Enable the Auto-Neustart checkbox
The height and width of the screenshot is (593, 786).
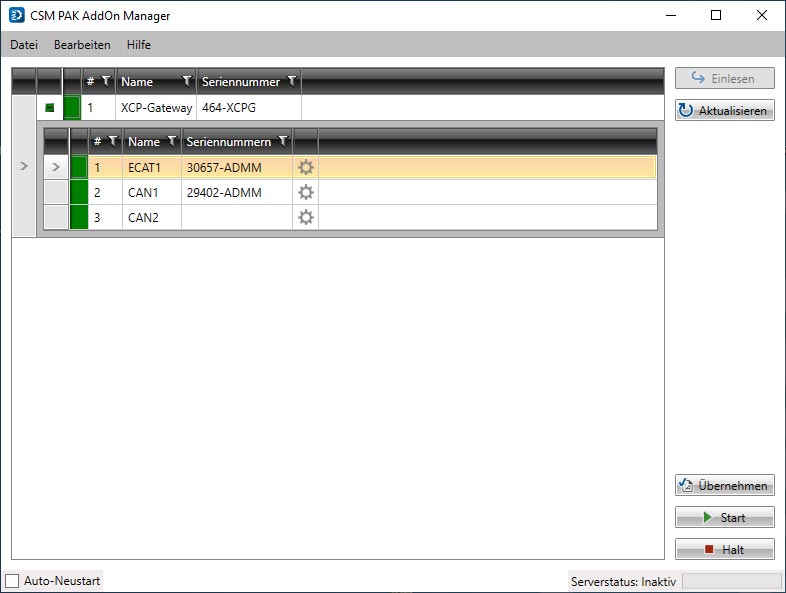[12, 581]
